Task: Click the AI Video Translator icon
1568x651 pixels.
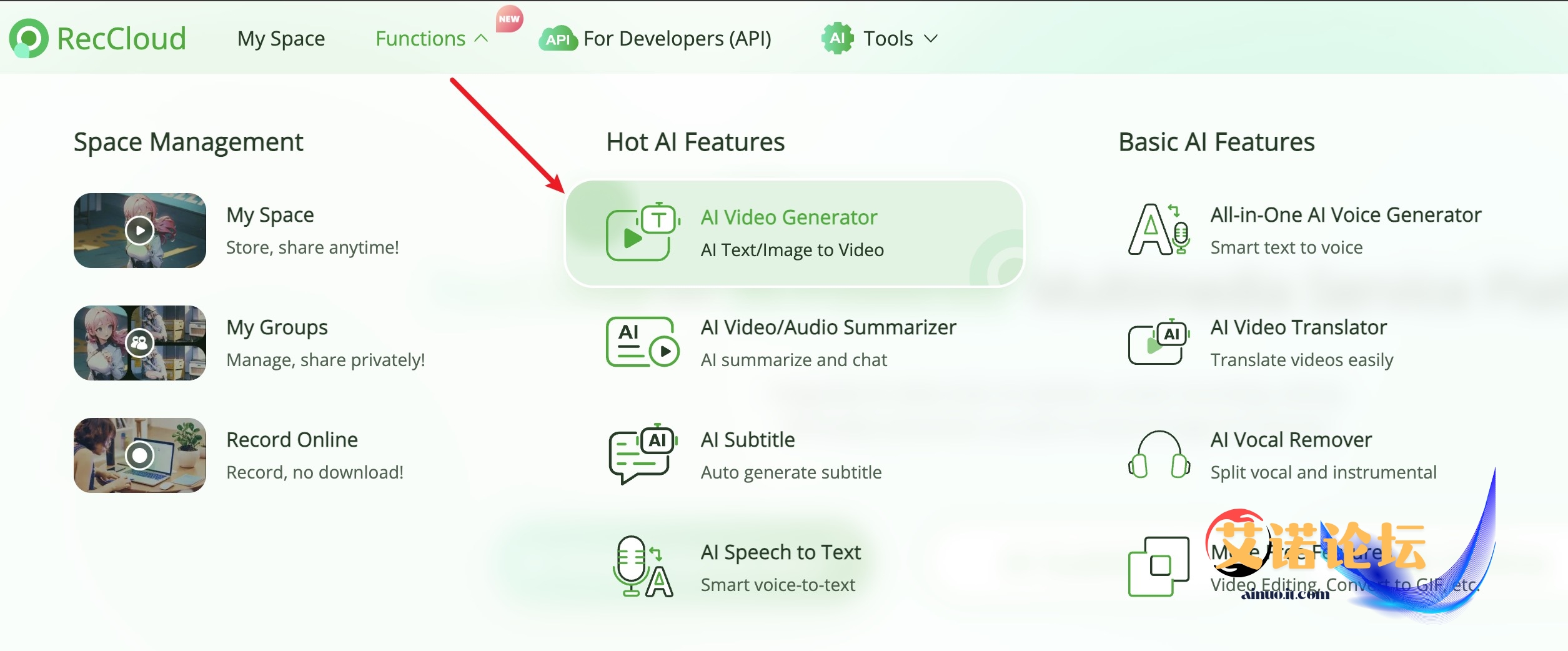Action: (x=1159, y=342)
